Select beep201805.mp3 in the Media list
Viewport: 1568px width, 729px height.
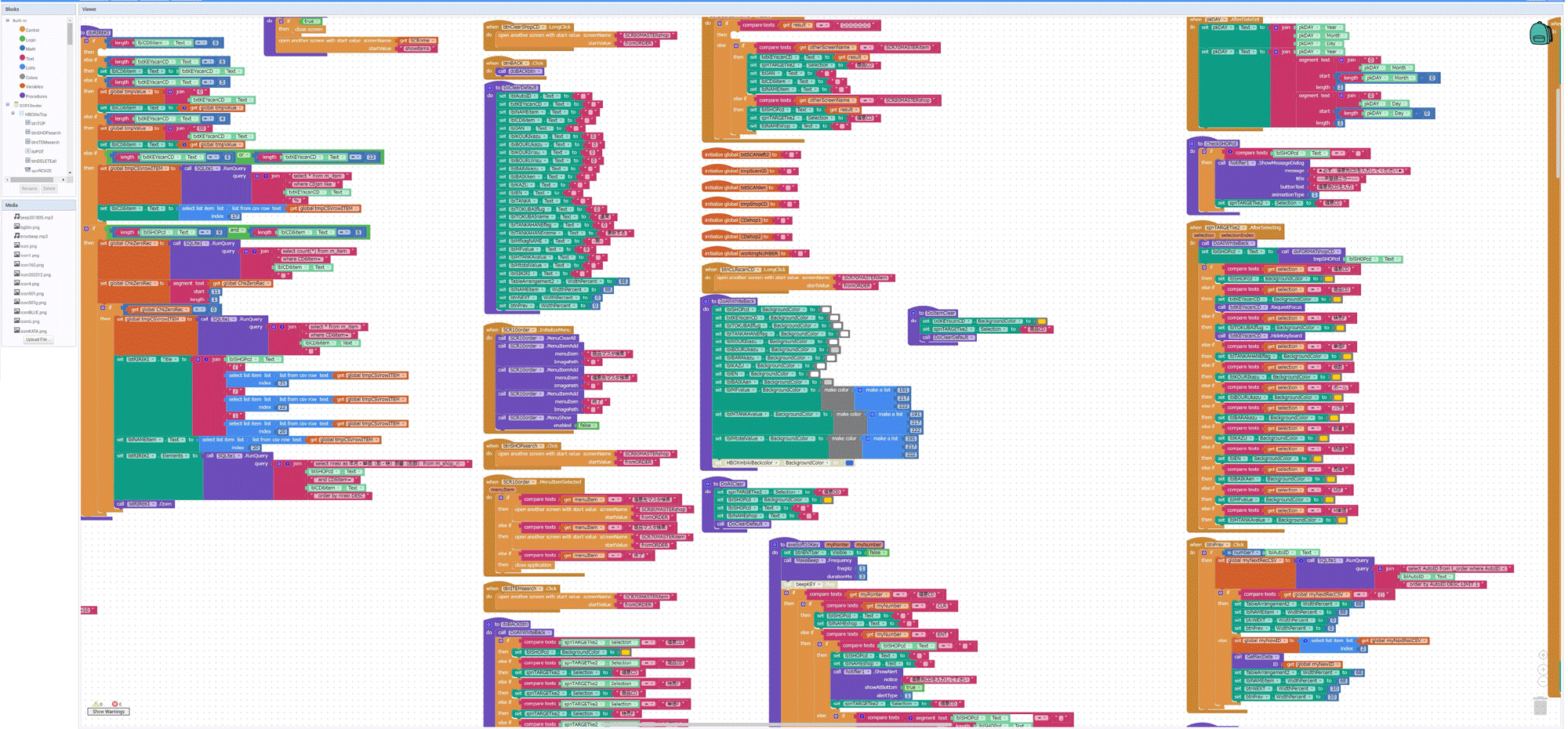coord(36,217)
